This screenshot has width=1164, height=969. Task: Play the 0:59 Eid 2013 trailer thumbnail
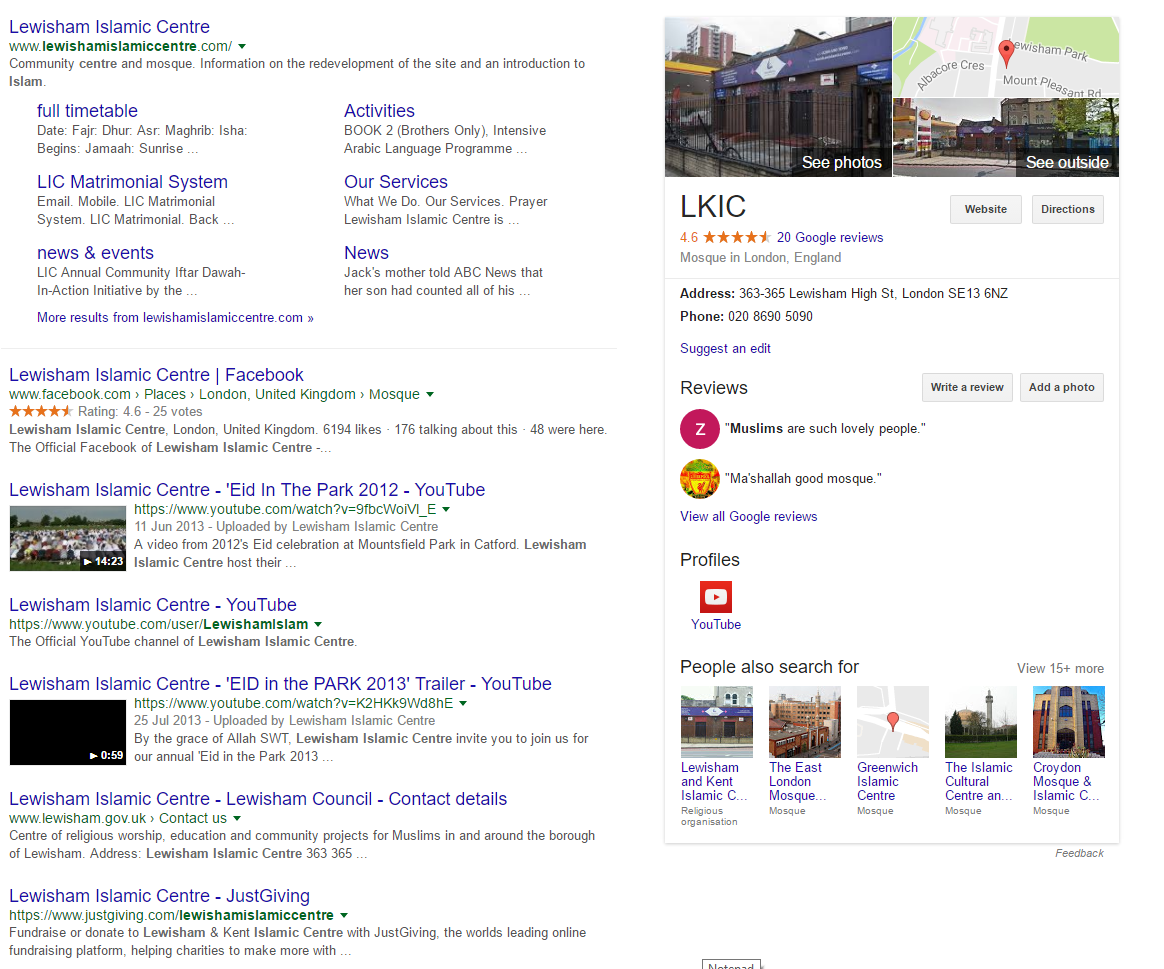68,732
